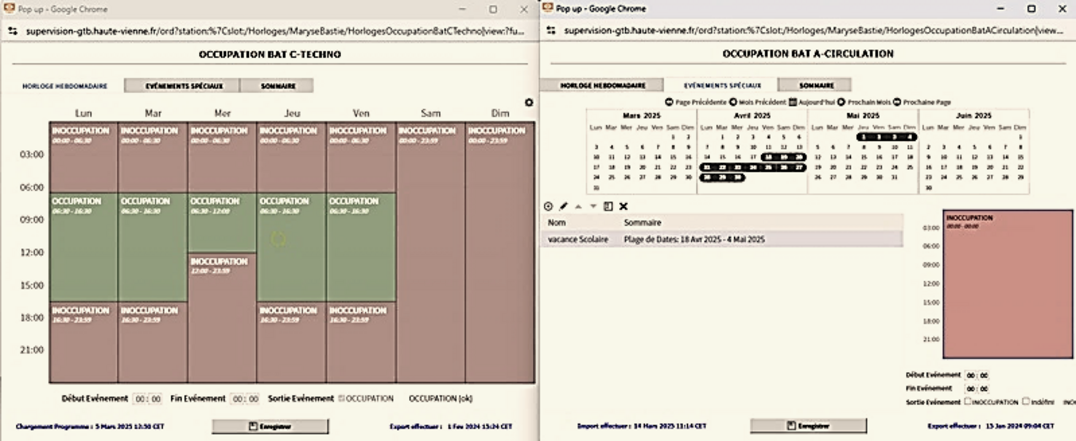1076x441 pixels.
Task: Check the INOCCUPATION output checkbox
Action: click(x=969, y=401)
